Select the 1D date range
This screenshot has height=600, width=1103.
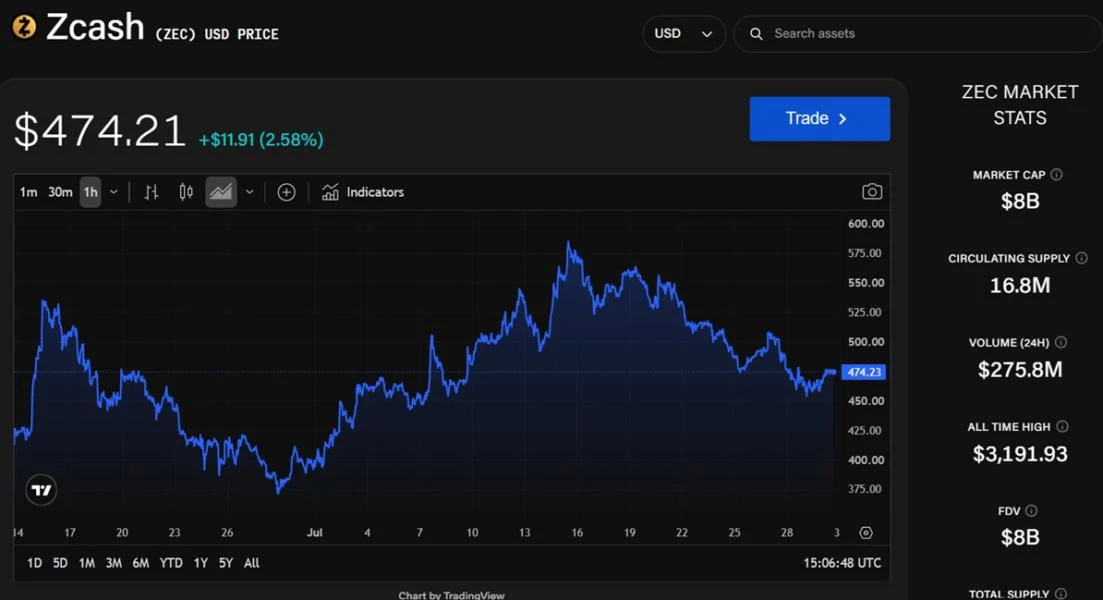tap(34, 563)
